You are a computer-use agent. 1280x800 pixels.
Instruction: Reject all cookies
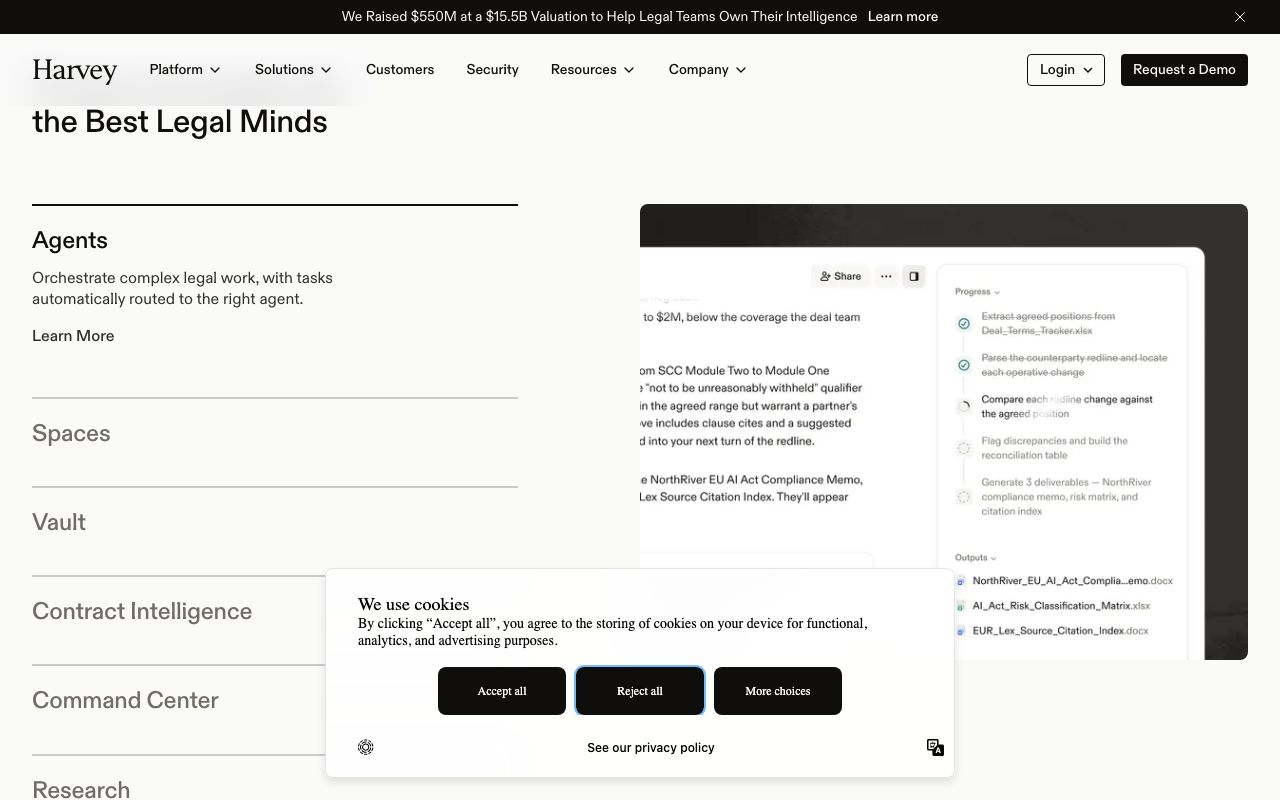coord(640,691)
